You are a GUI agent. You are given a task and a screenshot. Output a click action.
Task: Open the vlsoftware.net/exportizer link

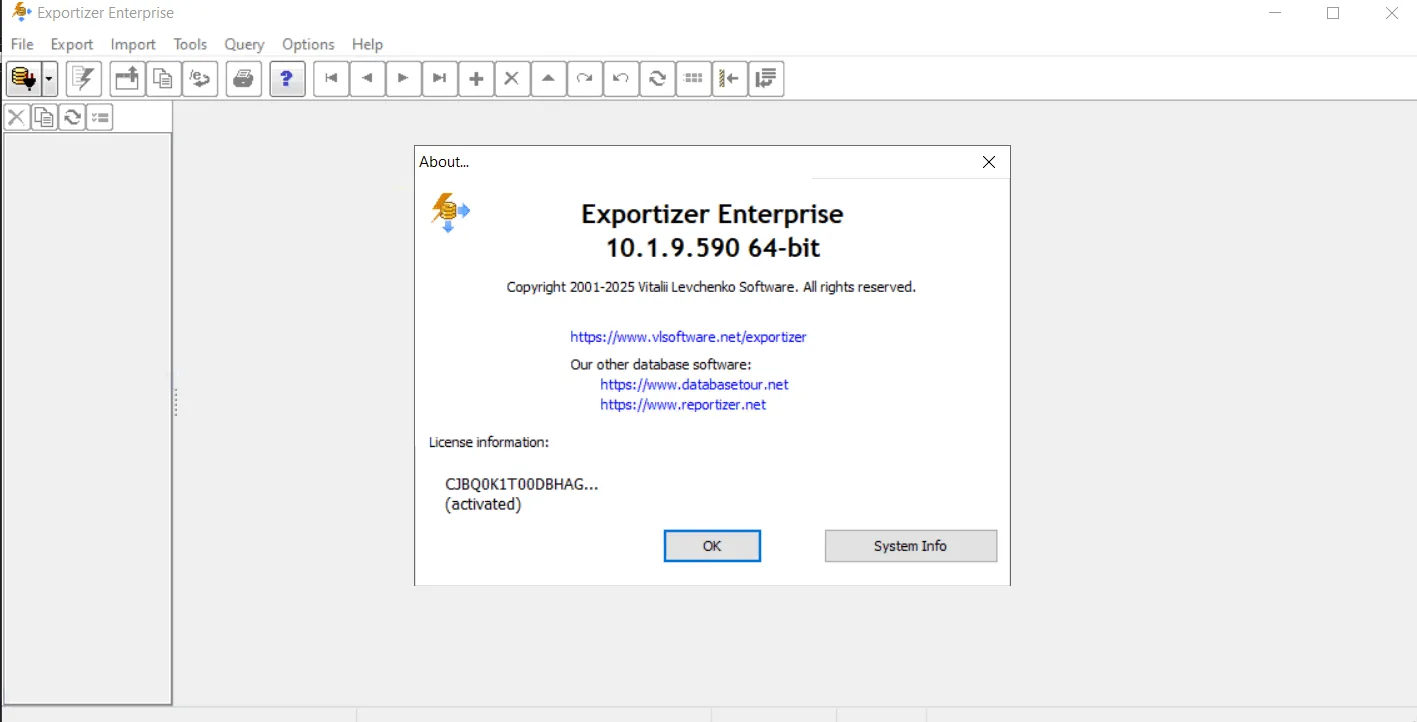688,337
